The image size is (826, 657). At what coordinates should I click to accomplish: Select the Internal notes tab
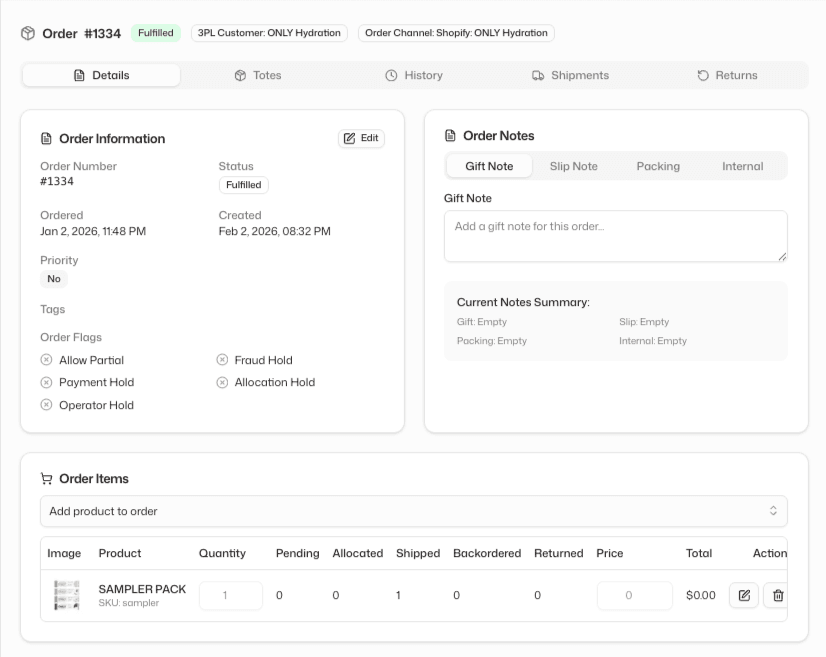click(742, 166)
